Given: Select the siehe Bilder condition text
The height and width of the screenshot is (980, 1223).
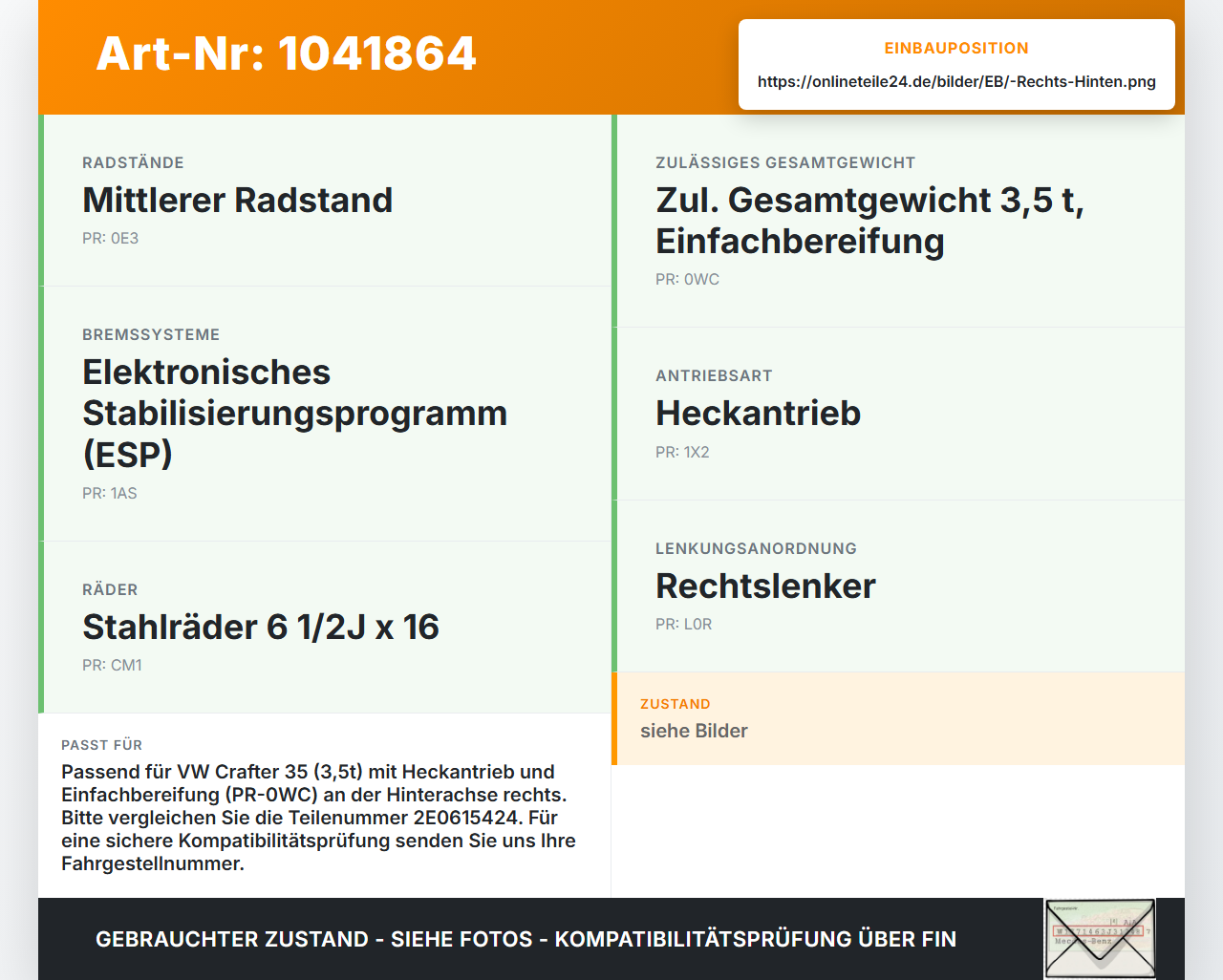Looking at the screenshot, I should coord(694,731).
